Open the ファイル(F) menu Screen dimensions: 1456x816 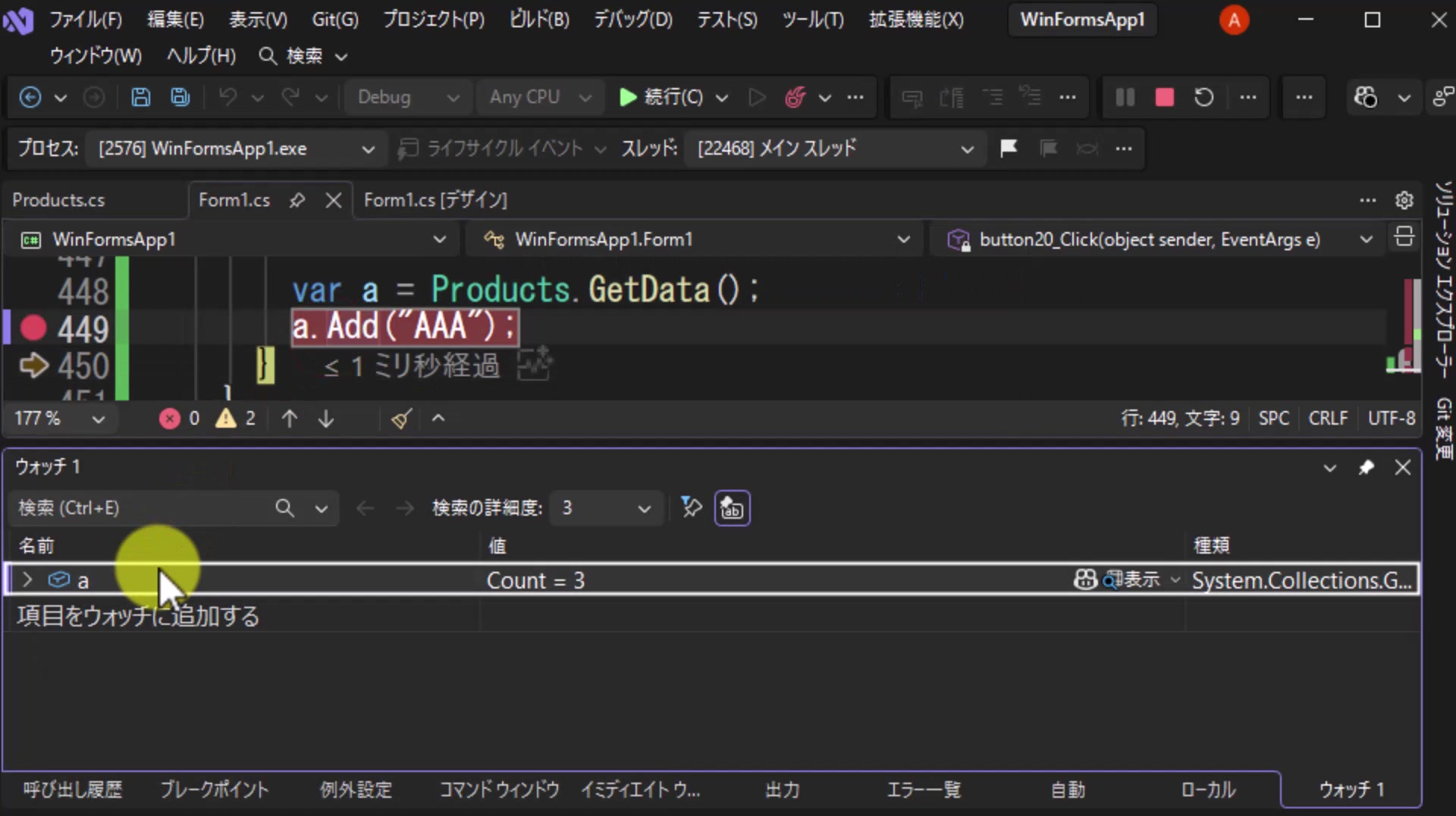point(86,20)
